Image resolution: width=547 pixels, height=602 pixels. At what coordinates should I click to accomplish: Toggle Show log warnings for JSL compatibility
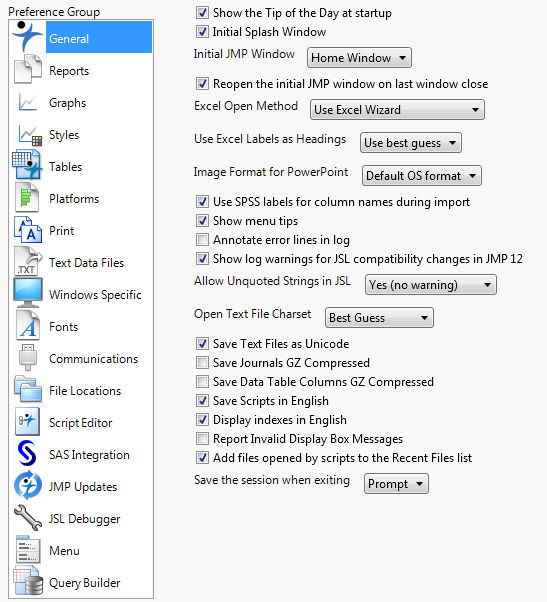pyautogui.click(x=202, y=259)
